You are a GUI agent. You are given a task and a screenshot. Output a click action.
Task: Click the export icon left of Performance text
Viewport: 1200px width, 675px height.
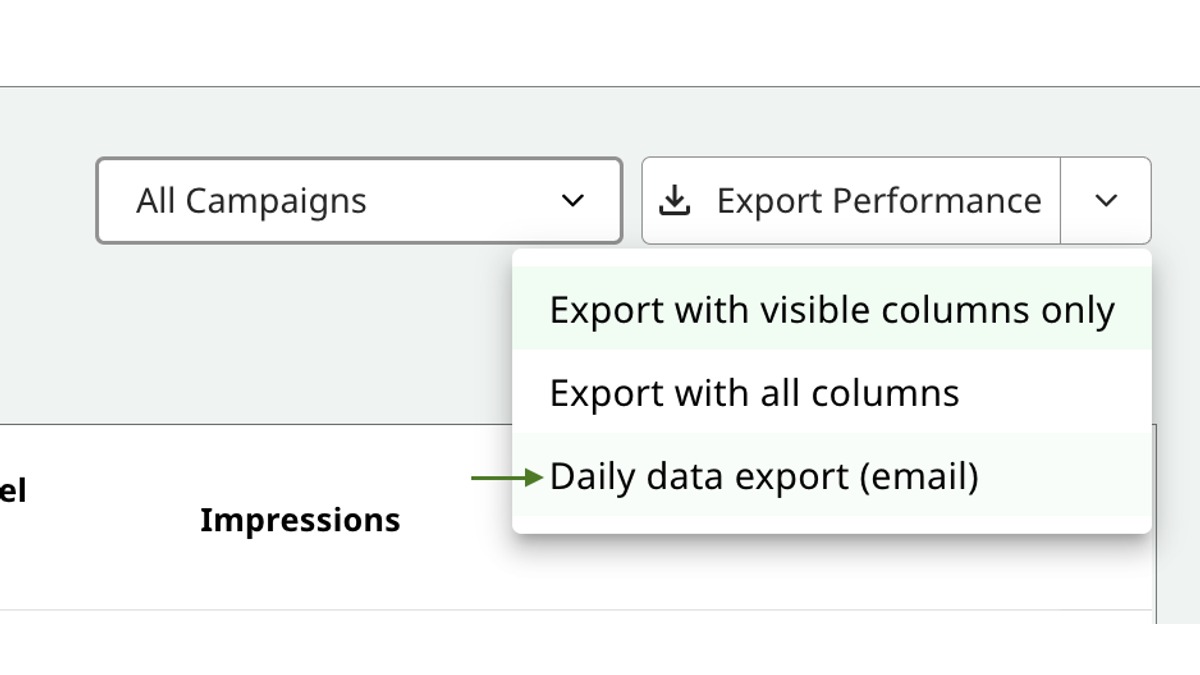[x=676, y=200]
